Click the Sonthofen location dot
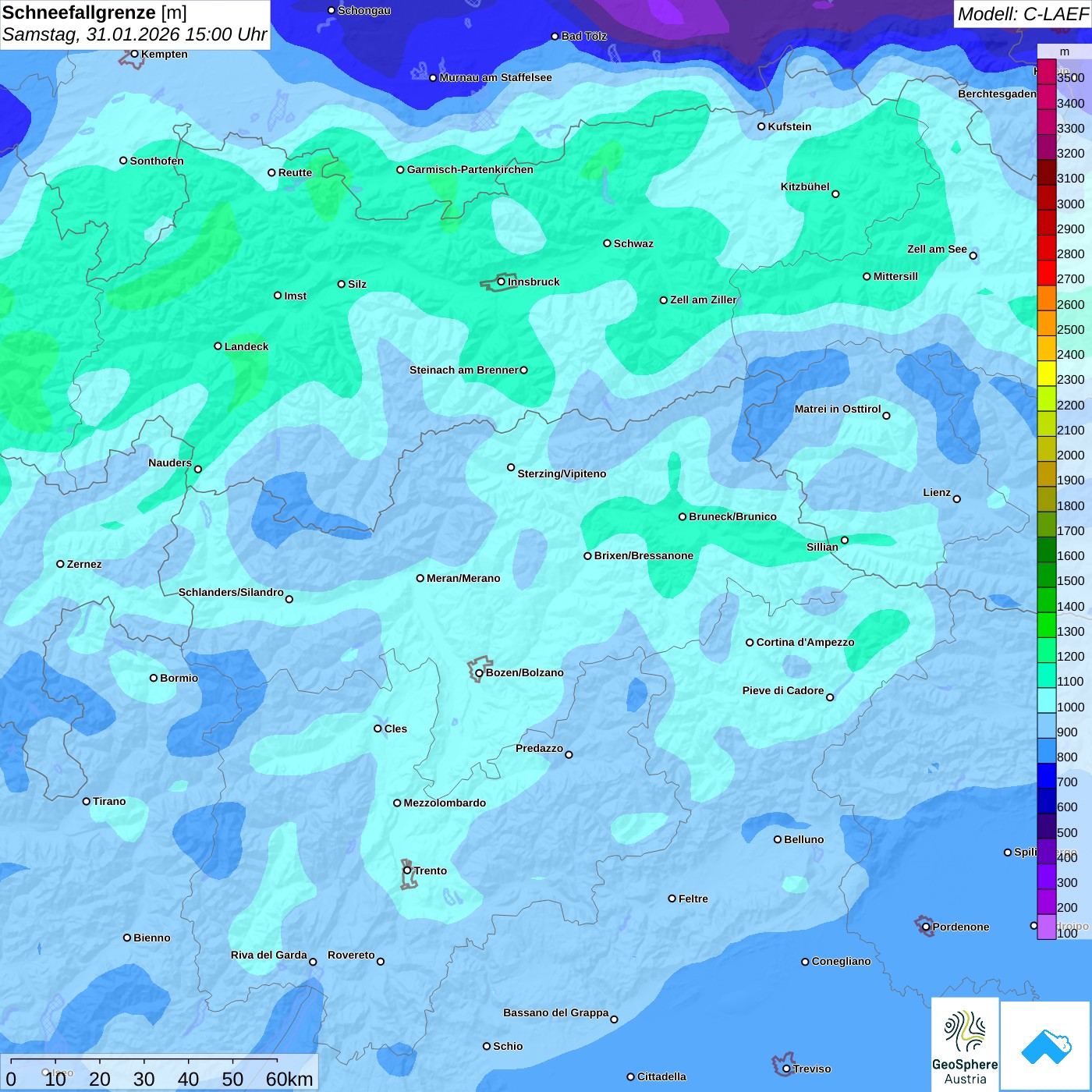 (x=123, y=161)
